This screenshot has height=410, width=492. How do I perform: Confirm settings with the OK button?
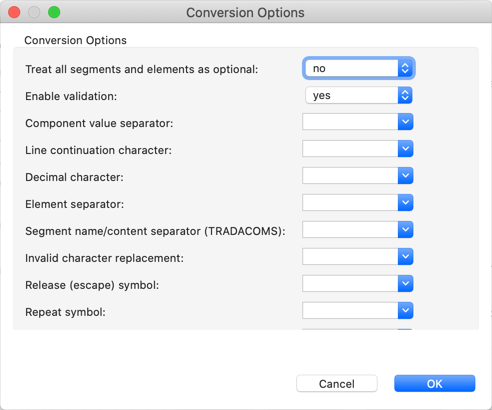point(435,384)
